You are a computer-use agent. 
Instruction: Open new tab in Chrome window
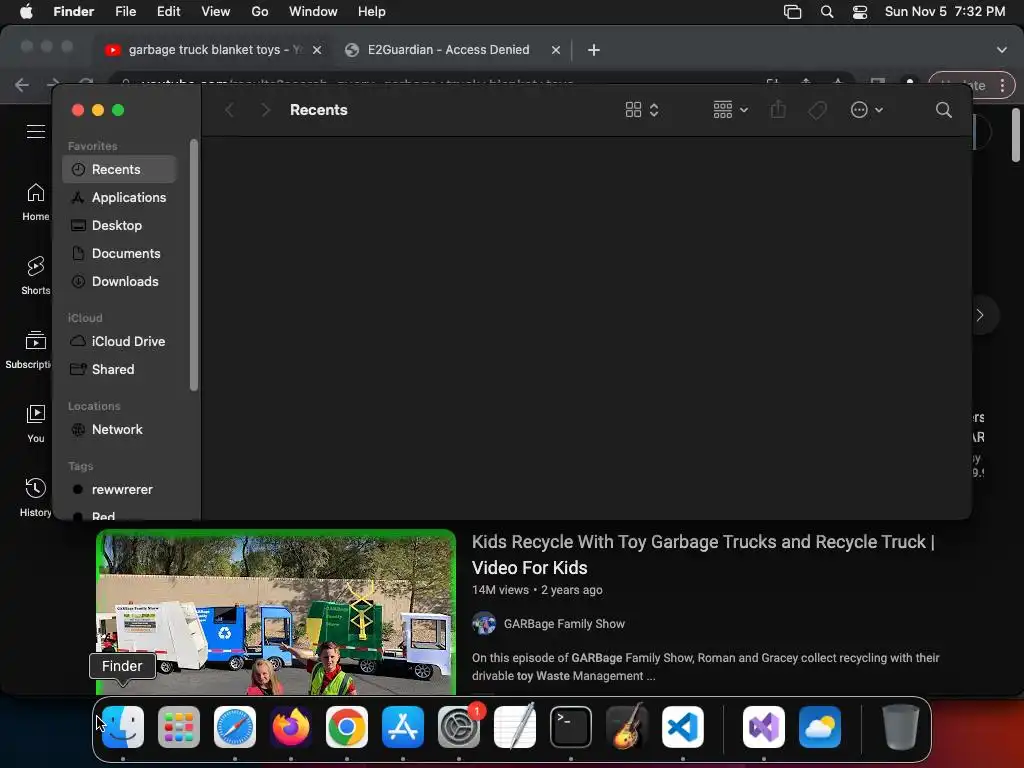tap(594, 50)
